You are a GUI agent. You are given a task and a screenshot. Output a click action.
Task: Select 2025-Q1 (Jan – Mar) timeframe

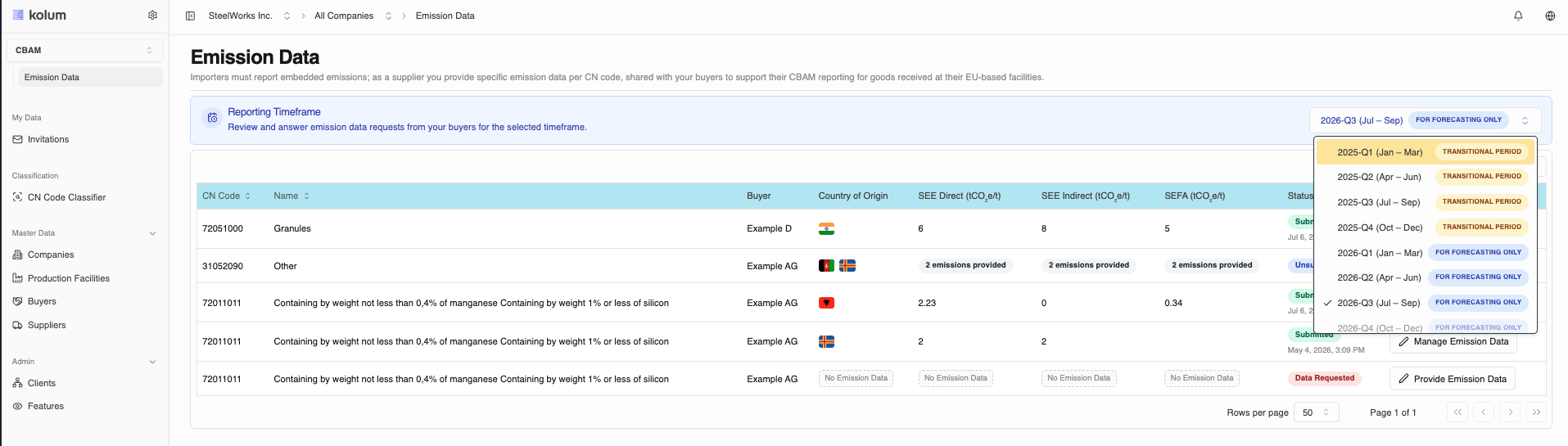tap(1426, 152)
